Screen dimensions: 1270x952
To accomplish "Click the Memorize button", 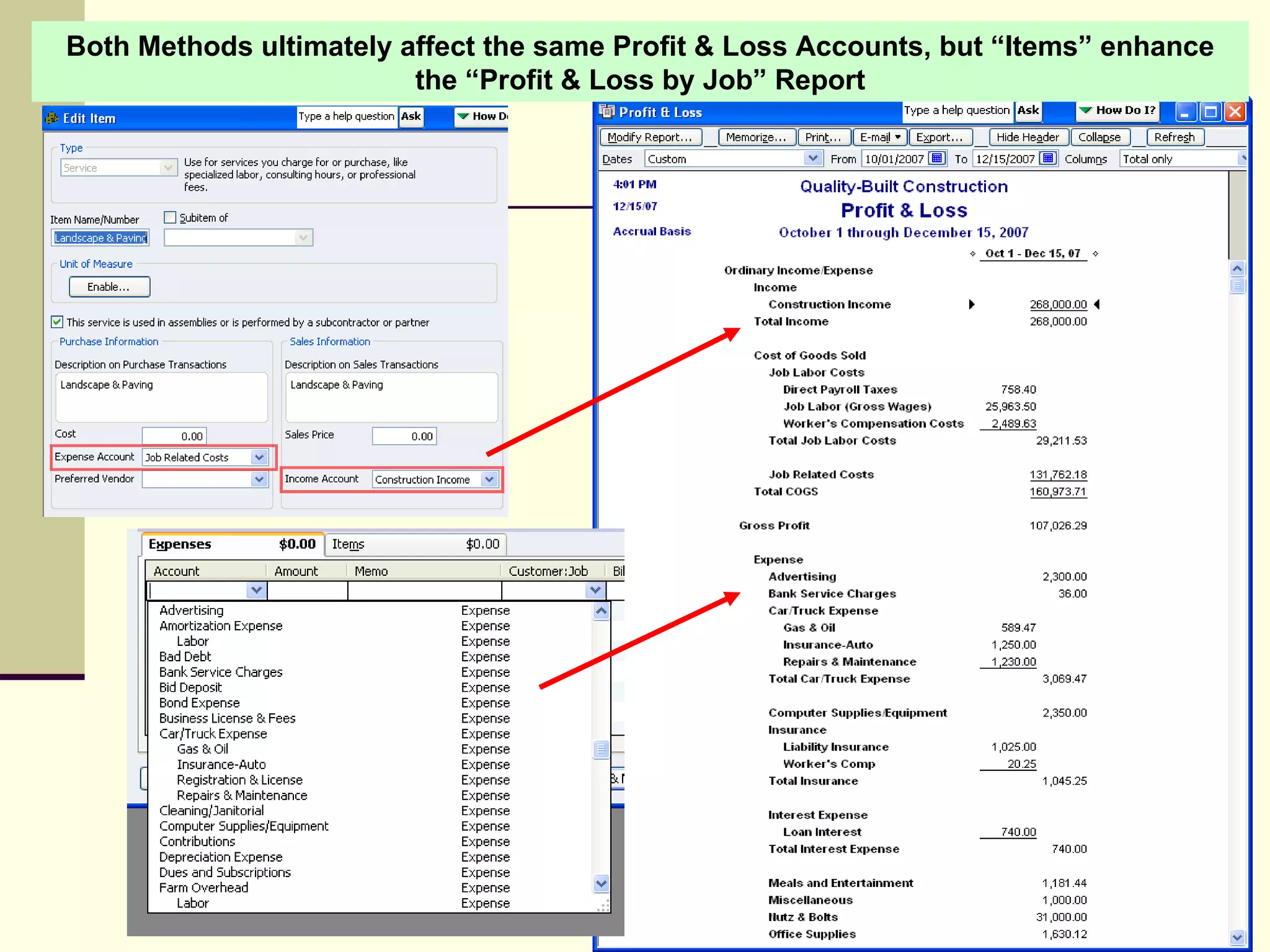I will [756, 137].
